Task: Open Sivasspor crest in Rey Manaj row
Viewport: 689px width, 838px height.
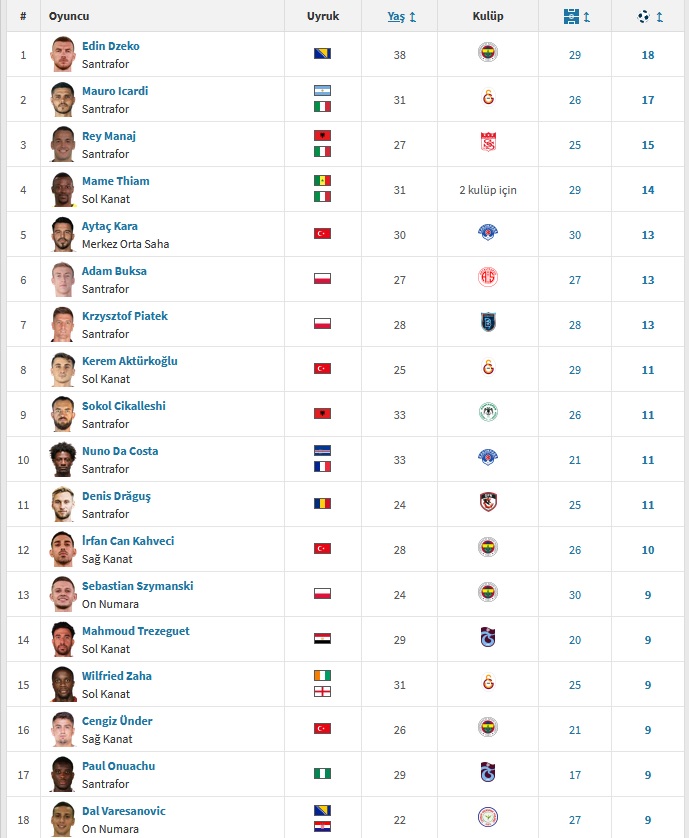Action: (488, 143)
